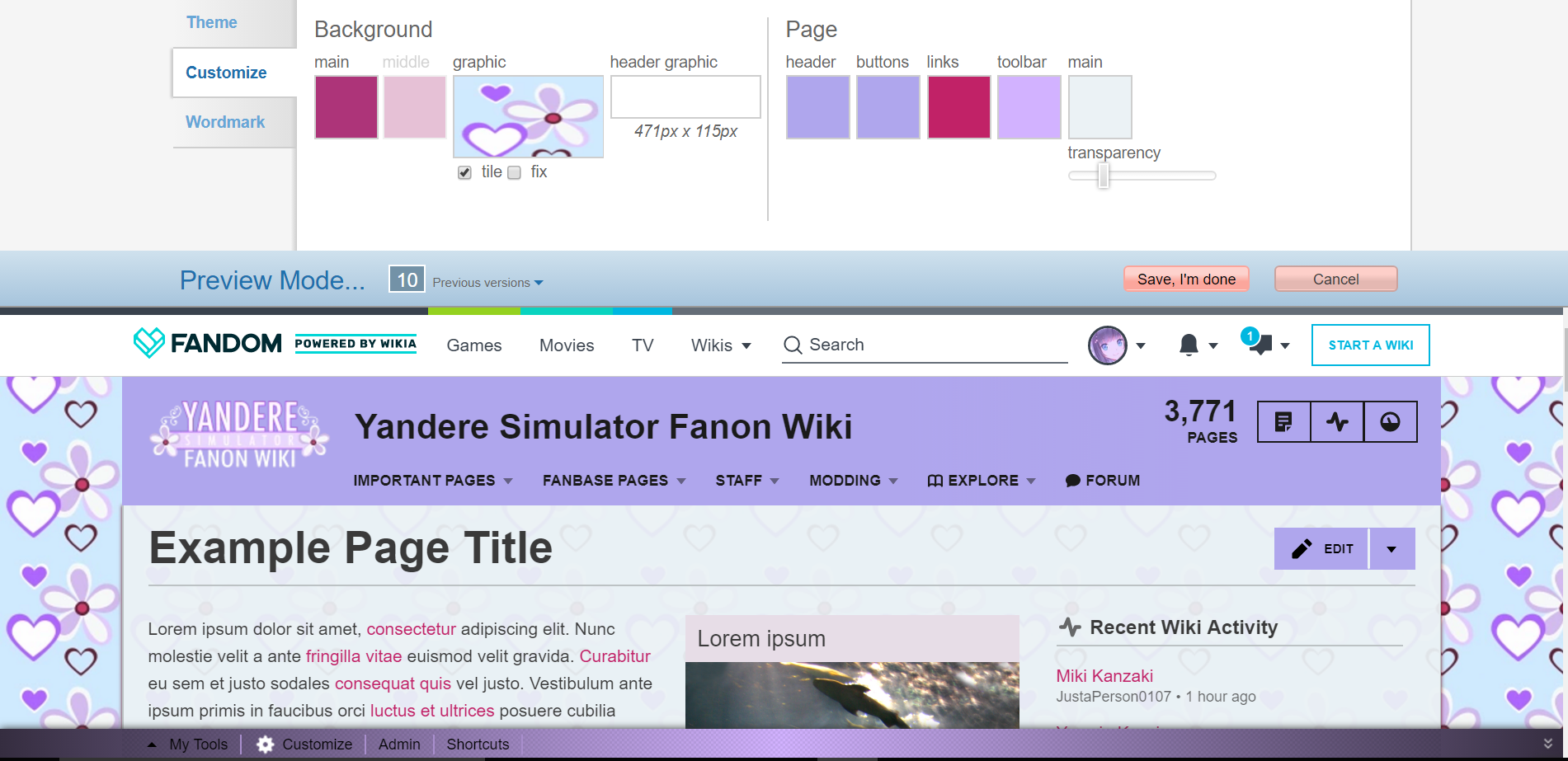The height and width of the screenshot is (761, 1568).
Task: Open the messages speech bubble icon
Action: pos(1259,344)
